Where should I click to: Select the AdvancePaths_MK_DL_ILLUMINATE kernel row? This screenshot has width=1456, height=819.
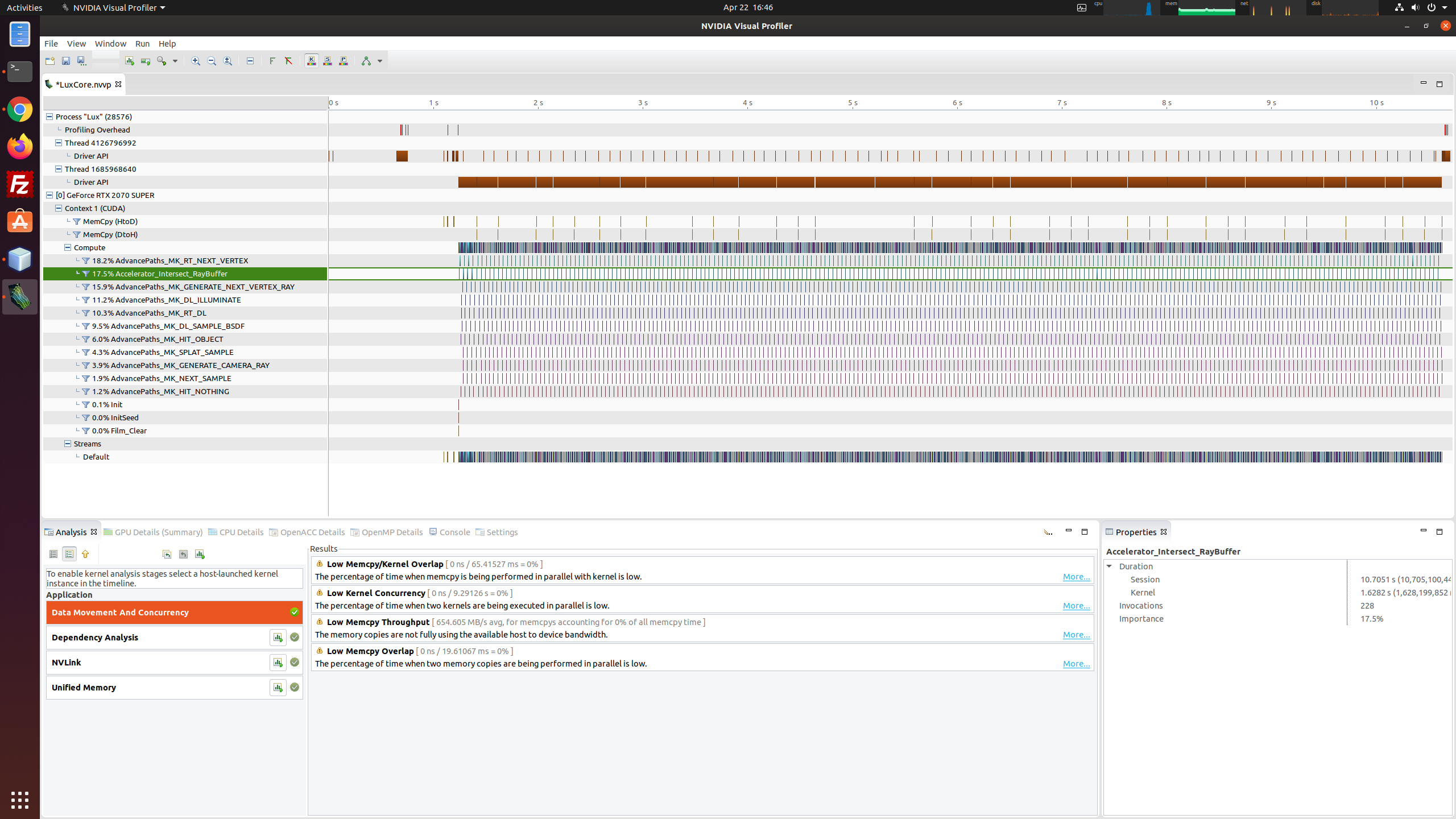166,300
